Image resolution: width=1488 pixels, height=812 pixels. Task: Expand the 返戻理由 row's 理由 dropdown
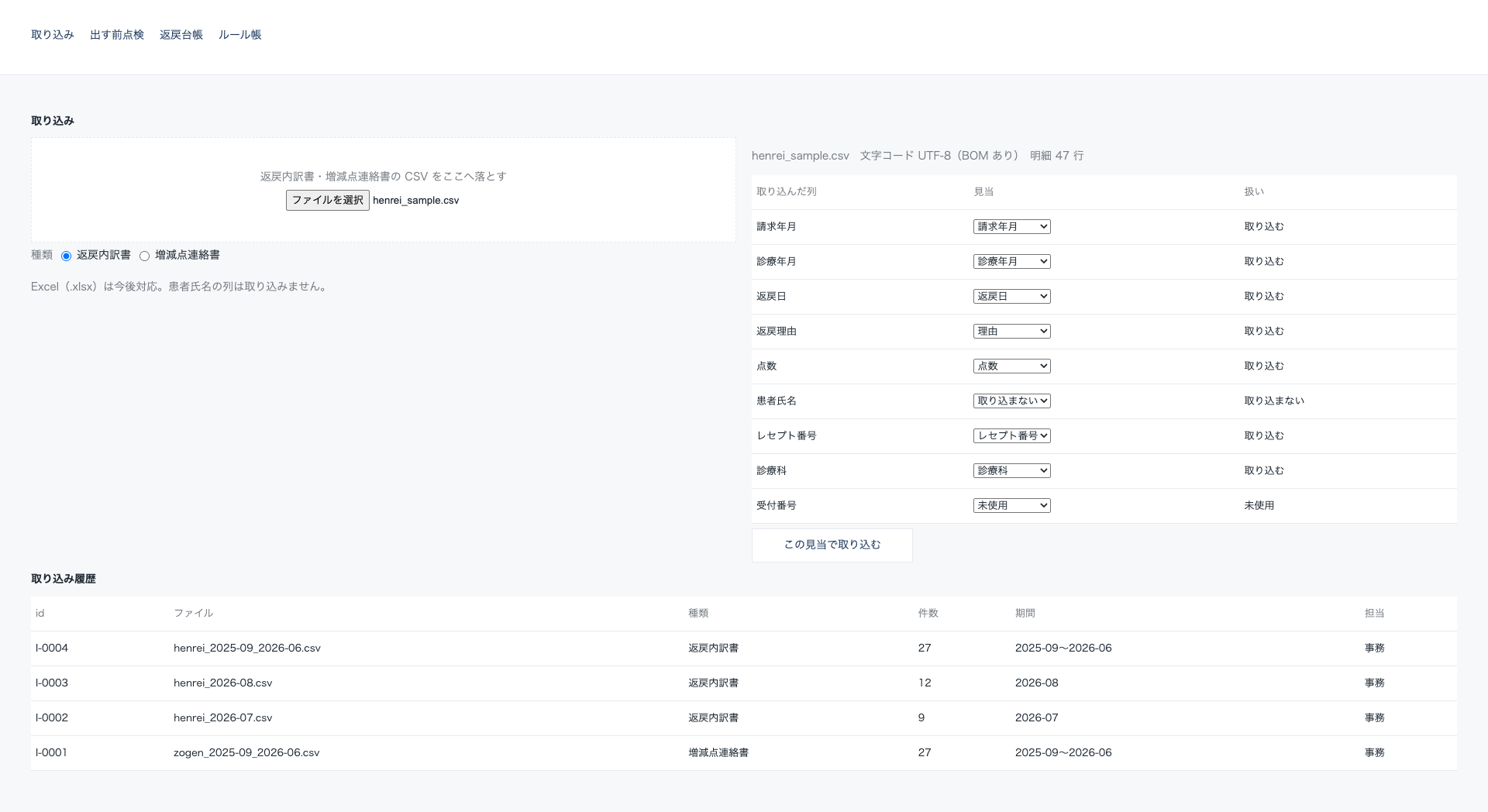pos(1012,332)
